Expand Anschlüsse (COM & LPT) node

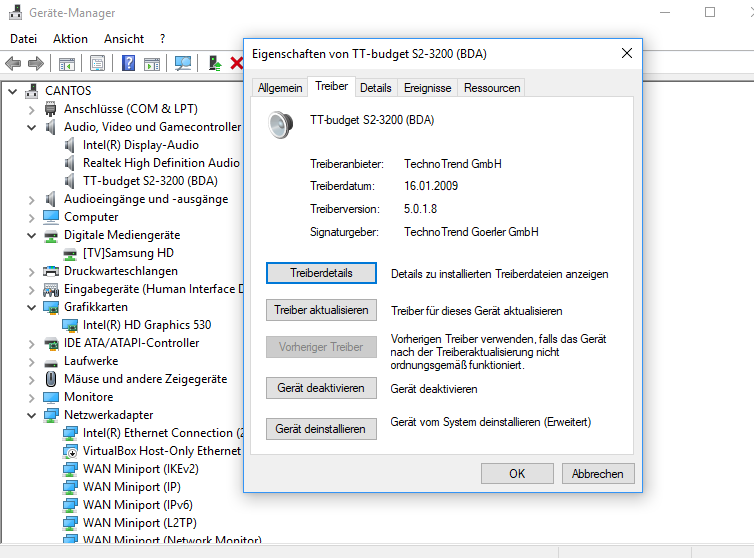click(31, 110)
